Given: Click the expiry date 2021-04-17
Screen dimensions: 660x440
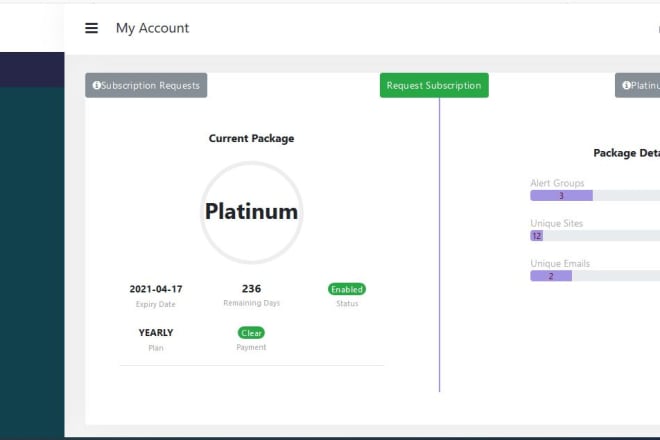Looking at the screenshot, I should [156, 289].
